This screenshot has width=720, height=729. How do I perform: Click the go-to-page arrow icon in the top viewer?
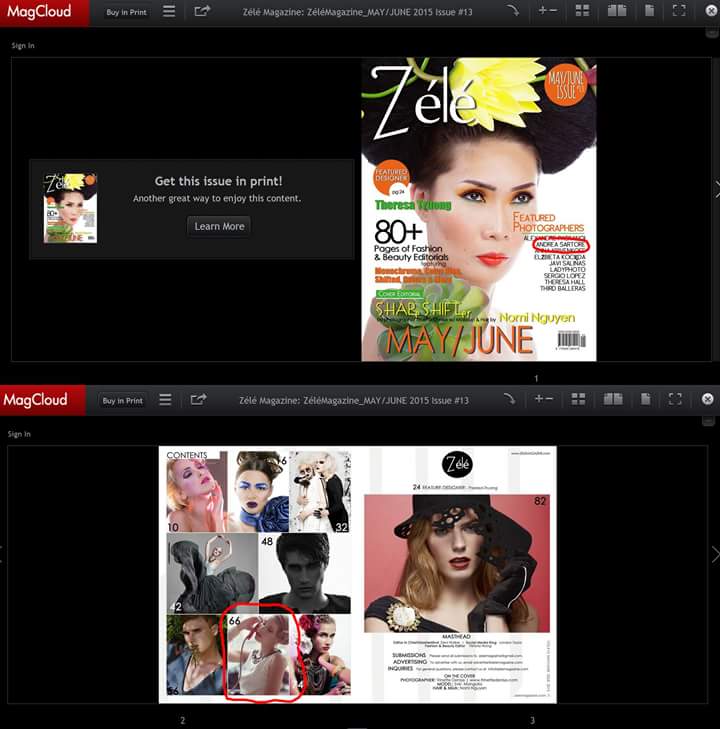pos(513,10)
